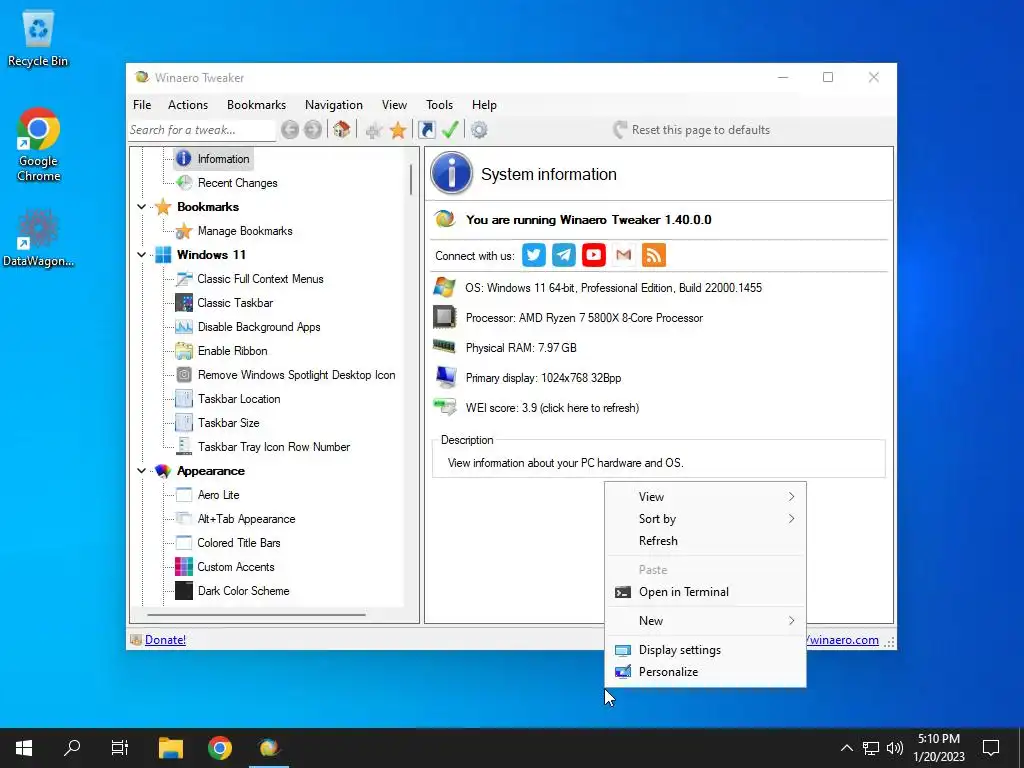This screenshot has height=768, width=1024.
Task: Click in the Search for a tweak field
Action: pos(202,130)
